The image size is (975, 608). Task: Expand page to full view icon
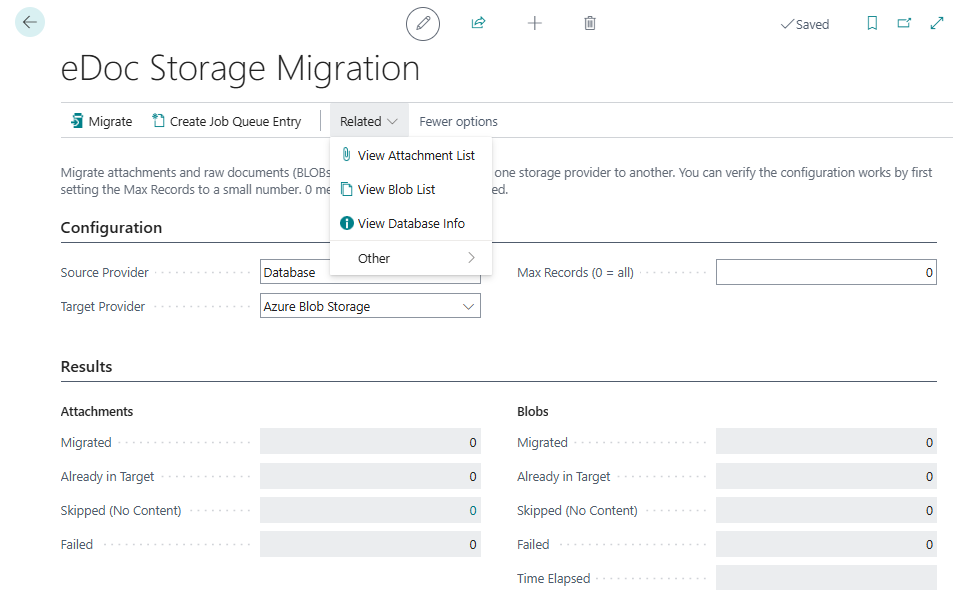[937, 23]
